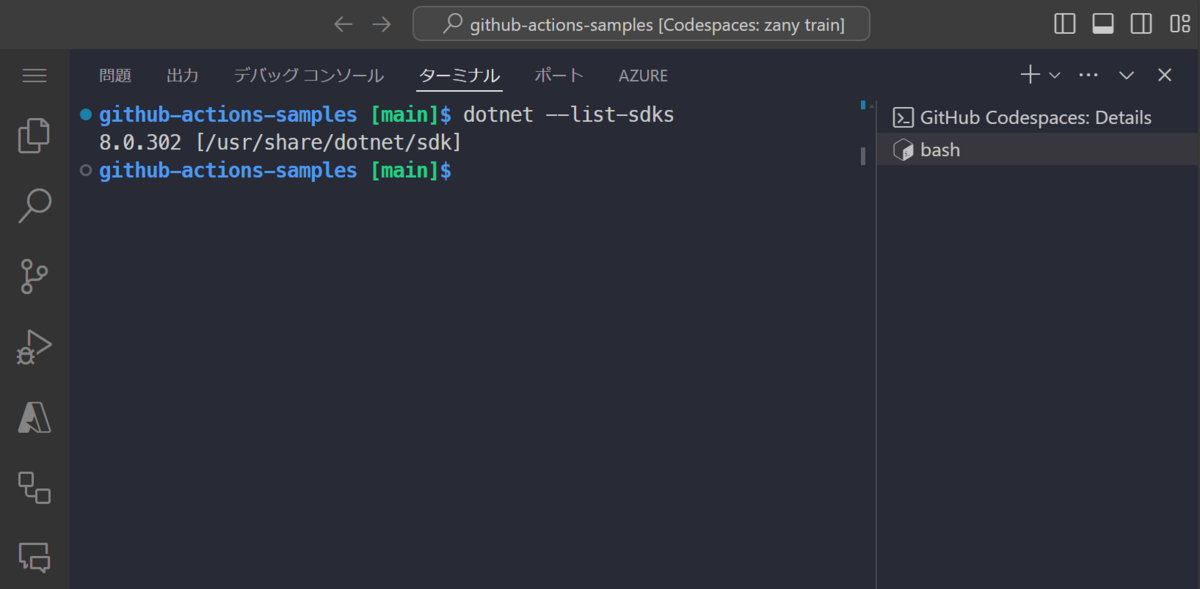This screenshot has width=1200, height=589.
Task: Open the hamburger application menu
Action: click(35, 76)
